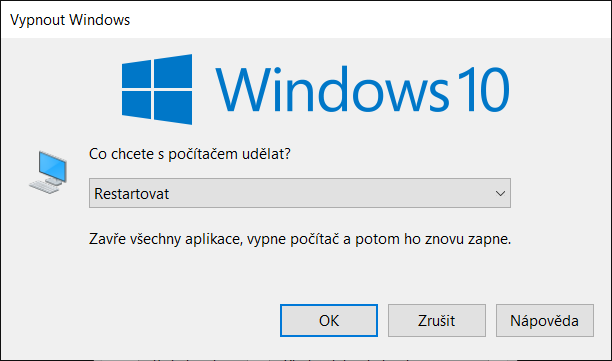Click the upper-left pane of the Windows logo
Viewport: 612px width, 361px height.
(136, 75)
